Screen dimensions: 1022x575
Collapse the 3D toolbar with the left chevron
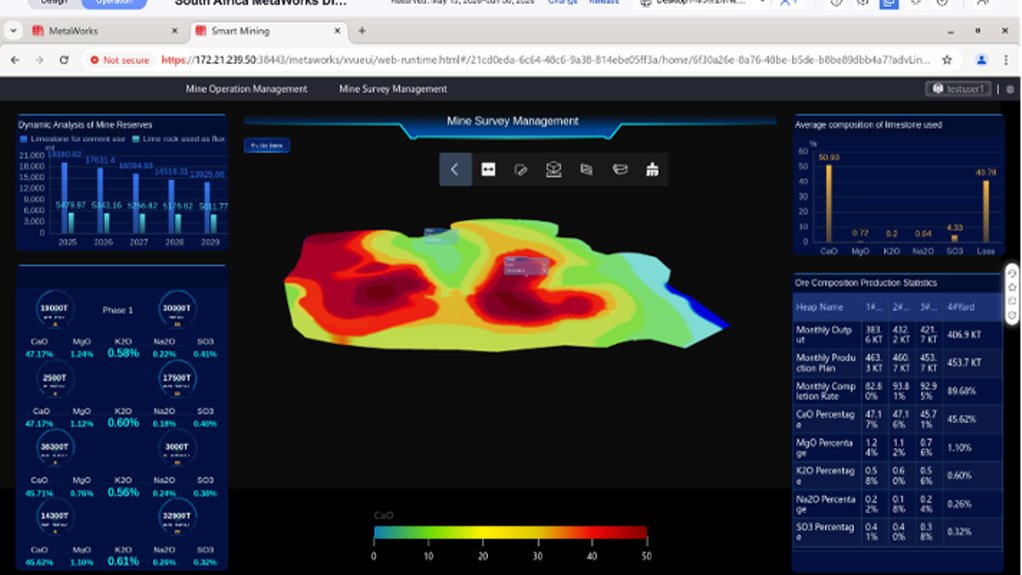(455, 170)
